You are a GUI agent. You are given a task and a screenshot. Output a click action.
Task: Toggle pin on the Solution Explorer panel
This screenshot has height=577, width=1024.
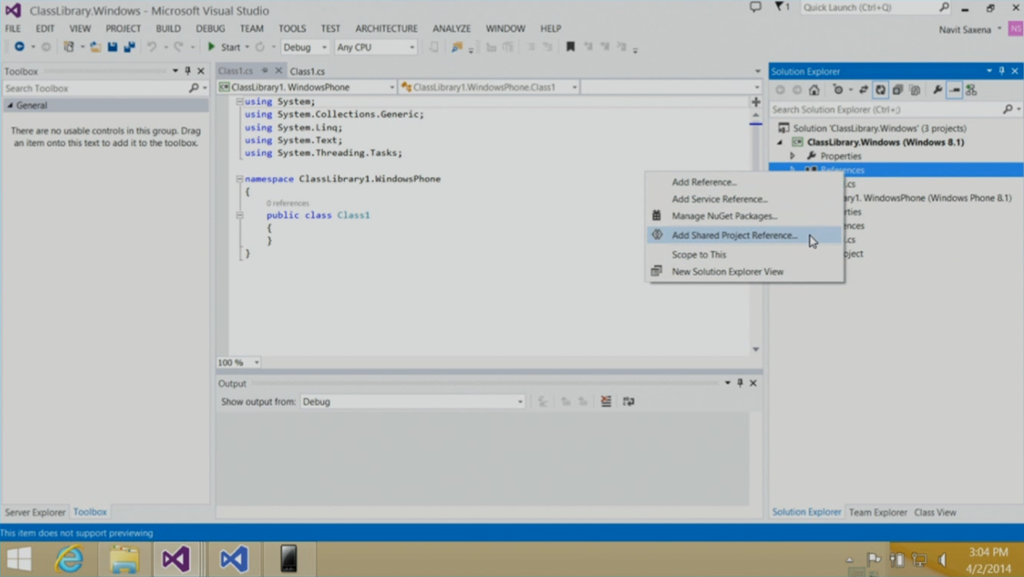1002,70
